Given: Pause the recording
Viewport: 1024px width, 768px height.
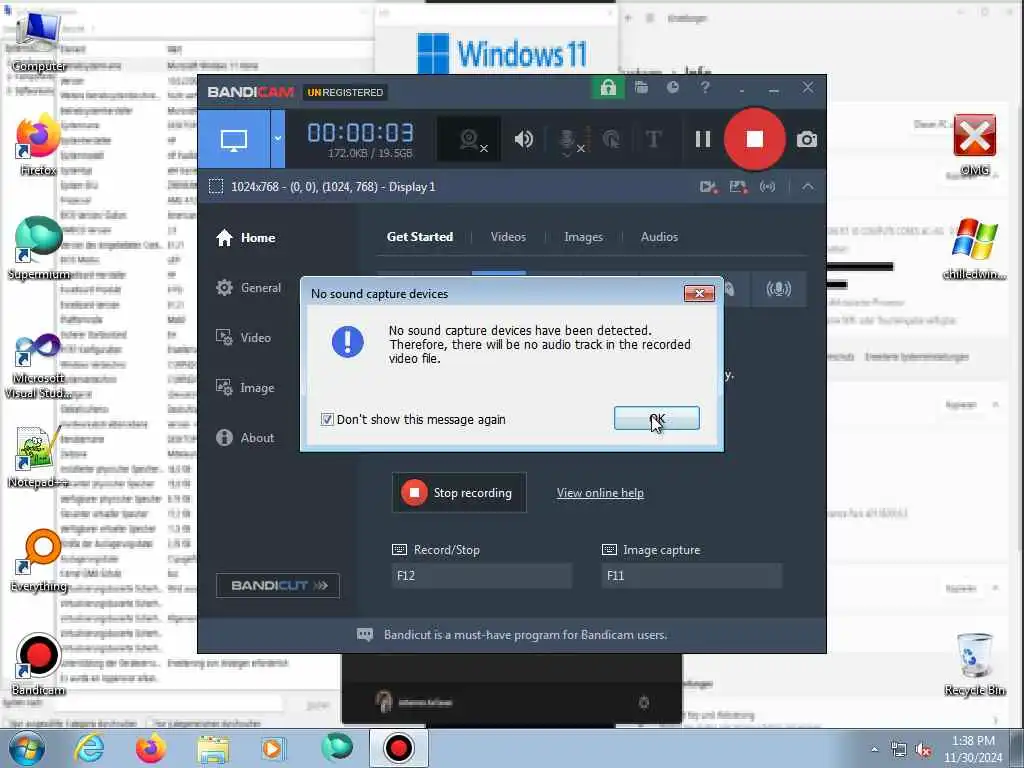Looking at the screenshot, I should point(703,139).
